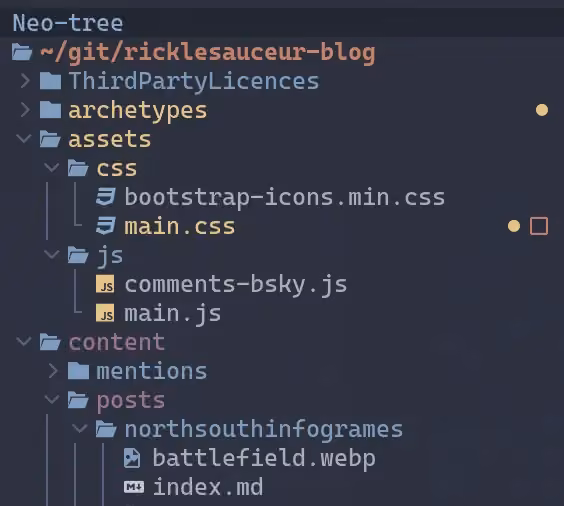Collapse the assets folder chevron

24,138
